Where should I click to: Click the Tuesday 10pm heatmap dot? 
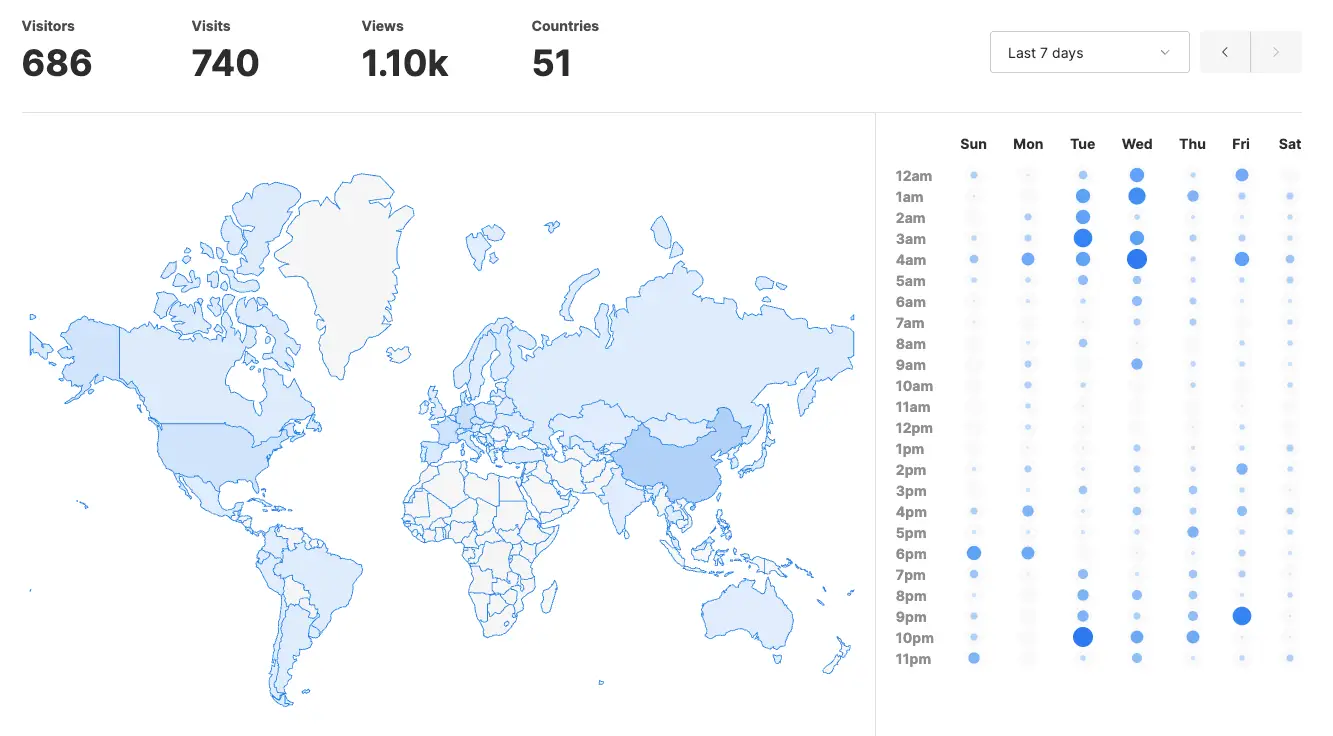1082,637
